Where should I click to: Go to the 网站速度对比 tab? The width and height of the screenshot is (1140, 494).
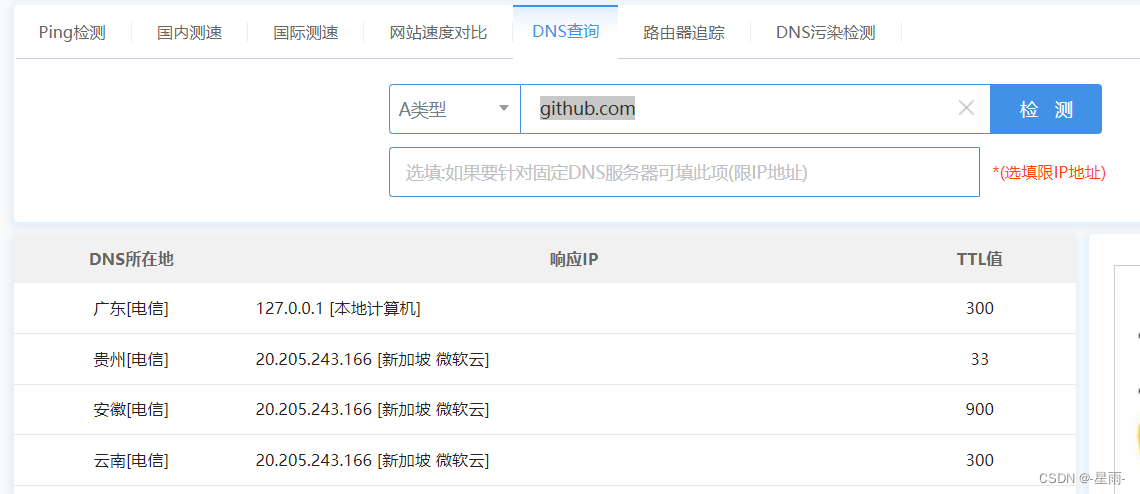(x=438, y=32)
